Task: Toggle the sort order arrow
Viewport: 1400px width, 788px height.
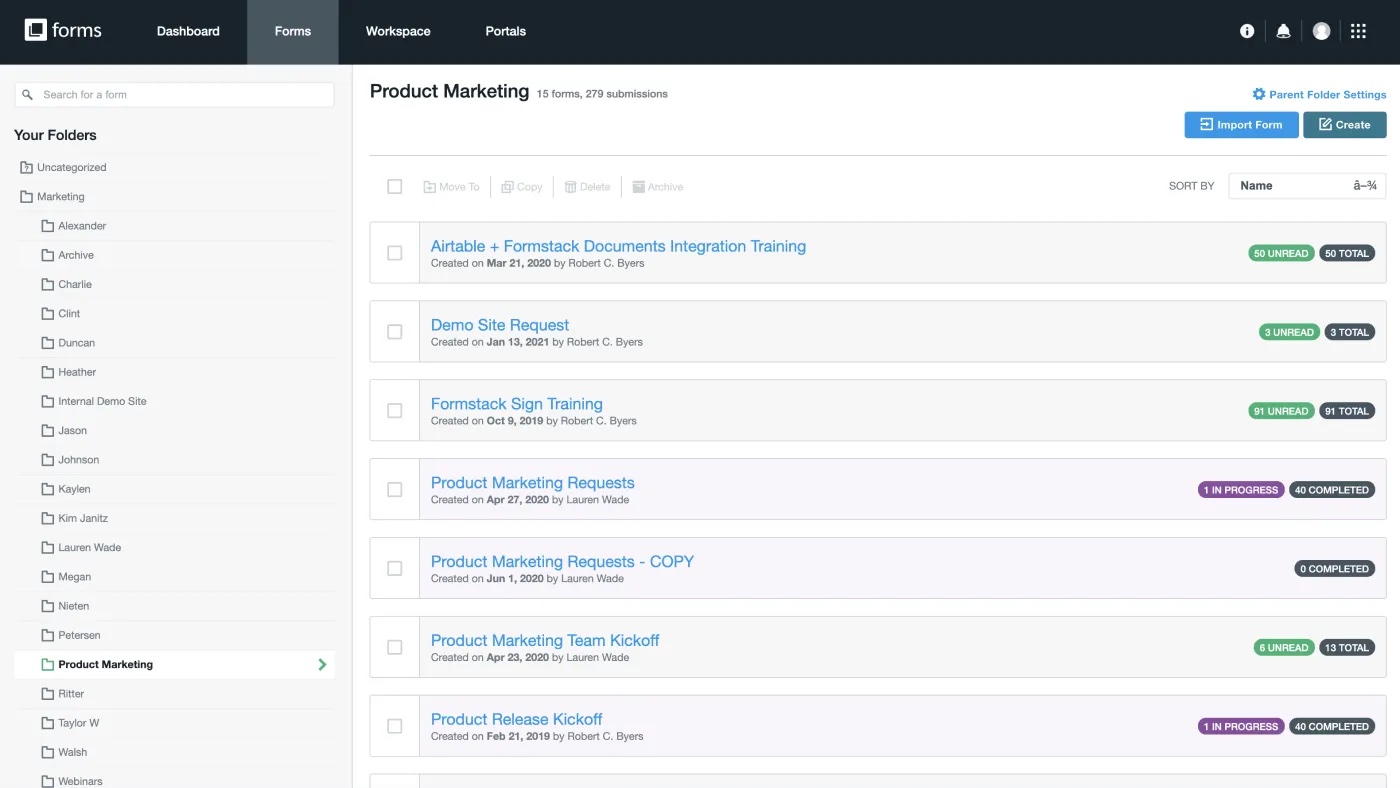Action: 1367,185
